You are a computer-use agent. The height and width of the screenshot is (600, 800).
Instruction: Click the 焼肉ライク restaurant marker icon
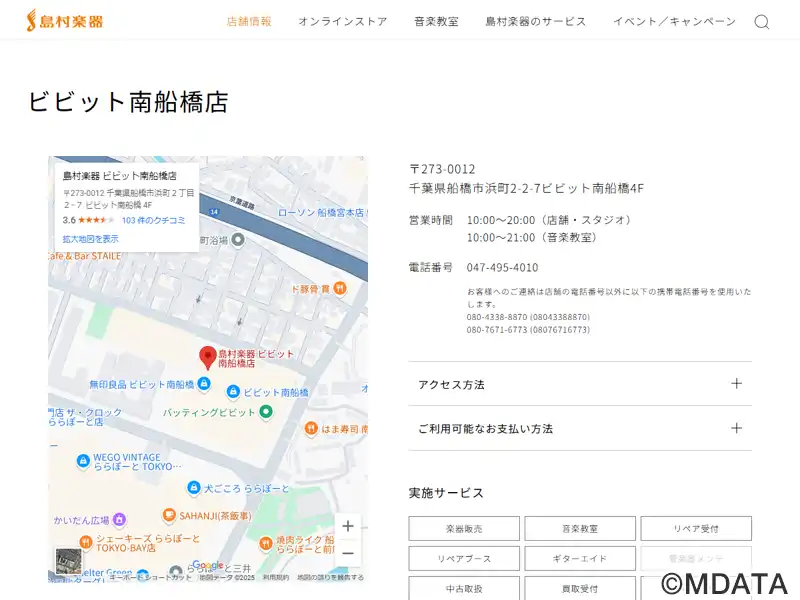click(x=265, y=543)
